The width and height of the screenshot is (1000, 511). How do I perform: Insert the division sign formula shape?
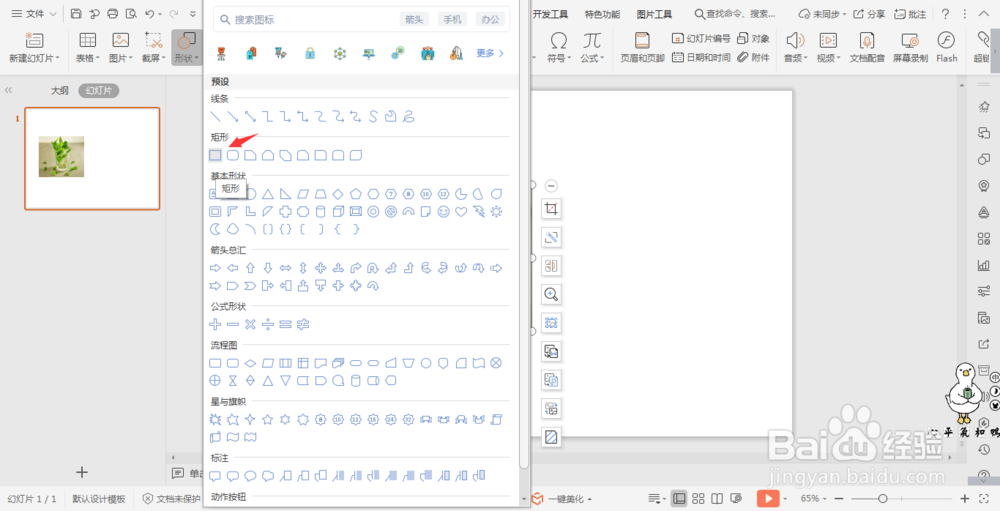(268, 324)
